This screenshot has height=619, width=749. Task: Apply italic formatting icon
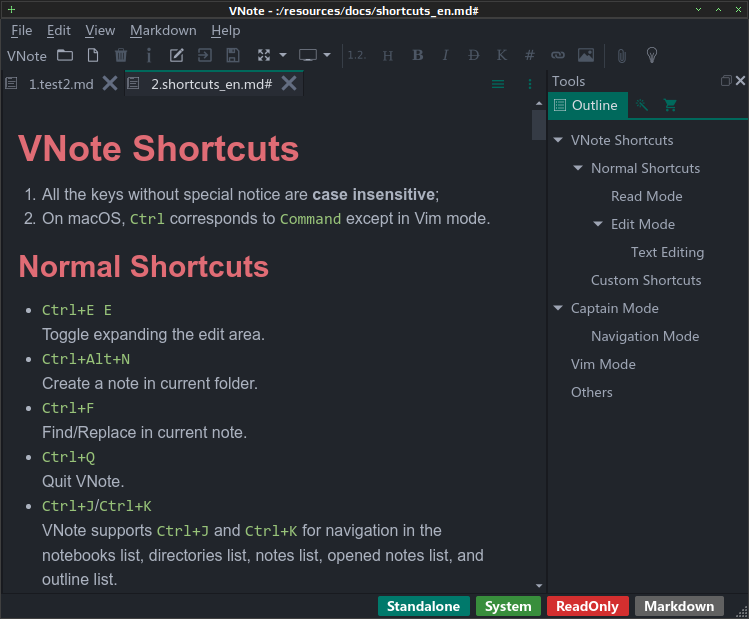445,55
